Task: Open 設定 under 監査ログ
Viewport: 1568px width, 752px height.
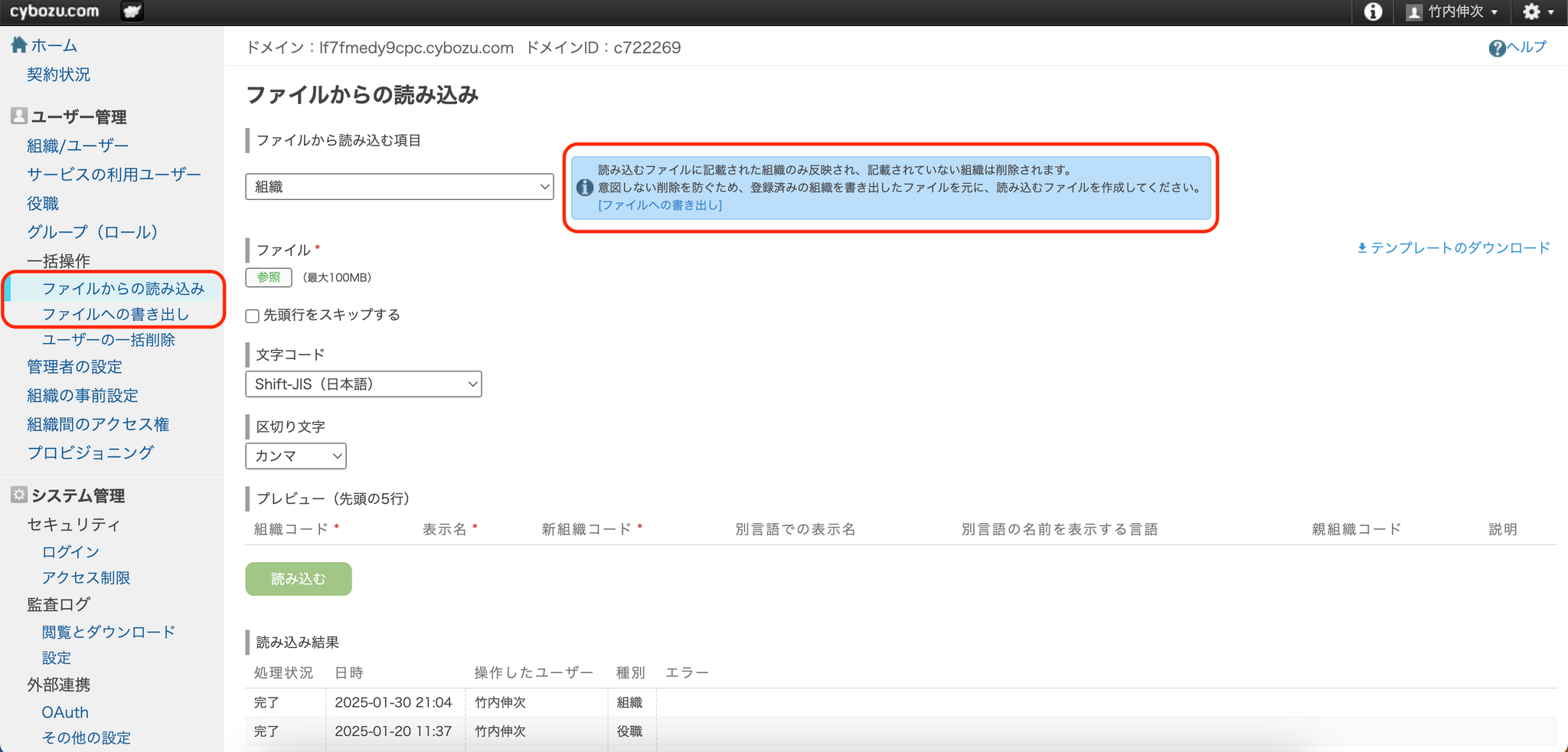Action: click(56, 658)
